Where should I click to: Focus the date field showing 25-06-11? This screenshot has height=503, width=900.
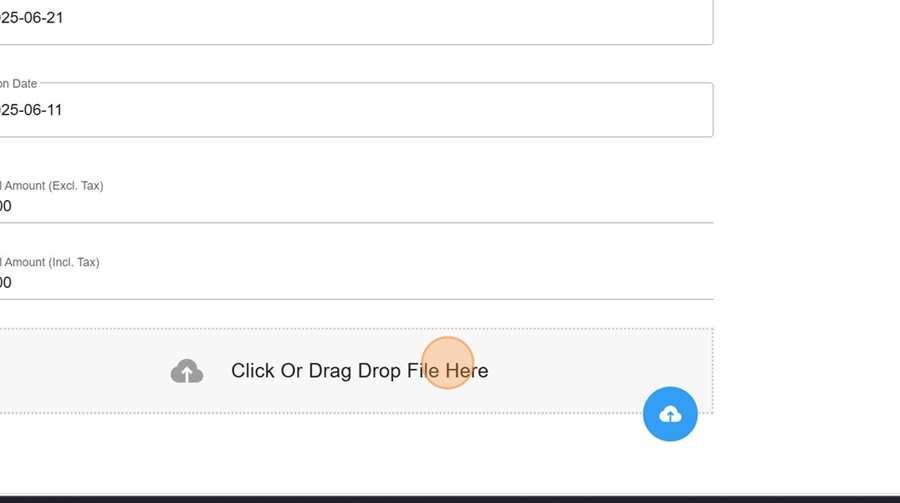356,110
